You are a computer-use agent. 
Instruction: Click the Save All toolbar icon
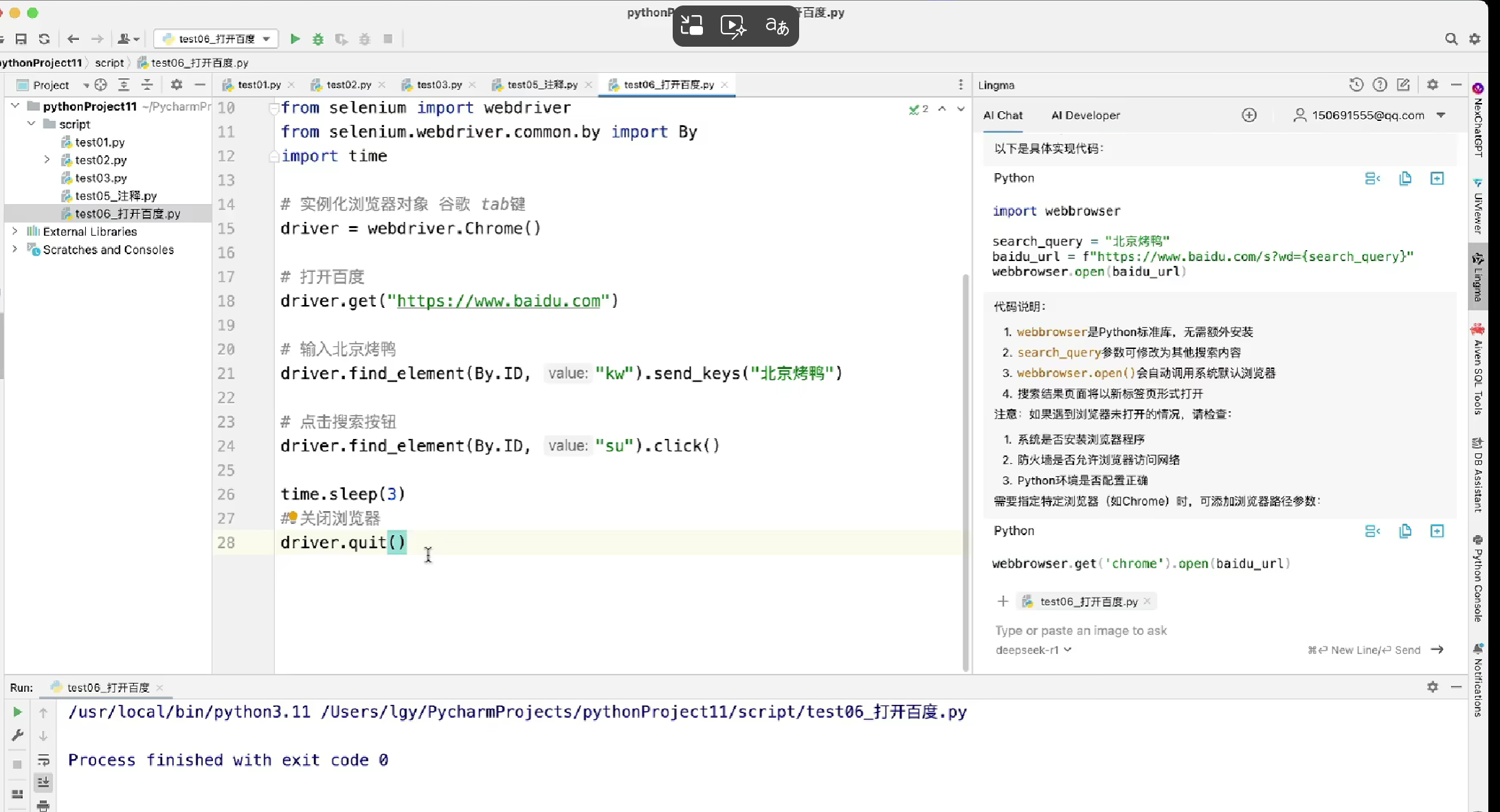coord(21,39)
